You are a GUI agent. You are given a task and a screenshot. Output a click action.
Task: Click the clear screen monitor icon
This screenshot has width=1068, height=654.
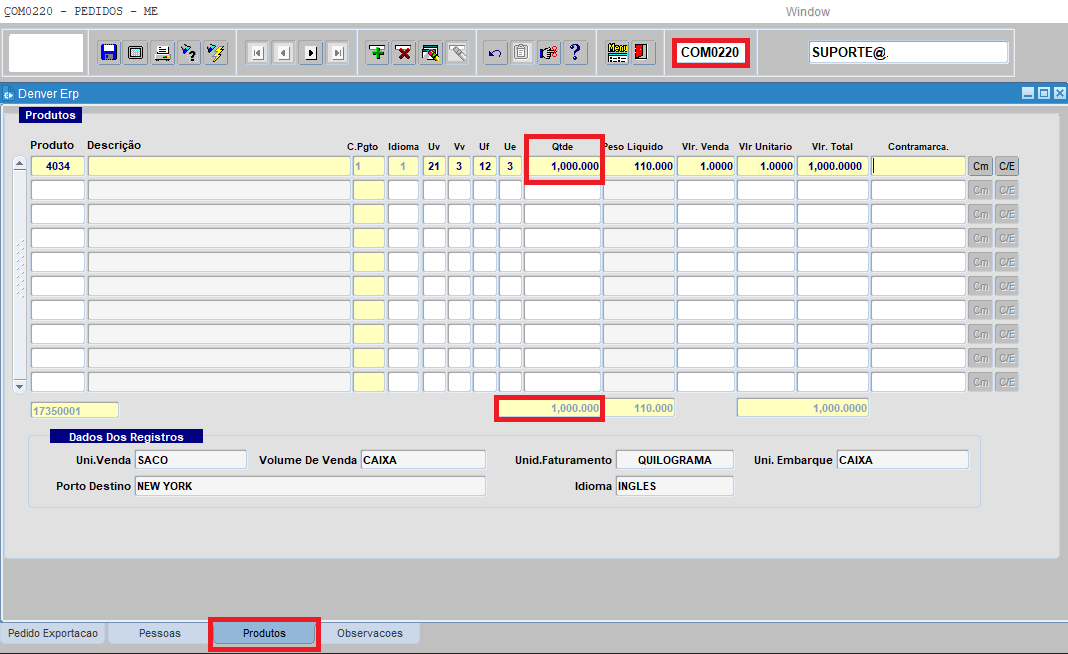click(x=136, y=52)
